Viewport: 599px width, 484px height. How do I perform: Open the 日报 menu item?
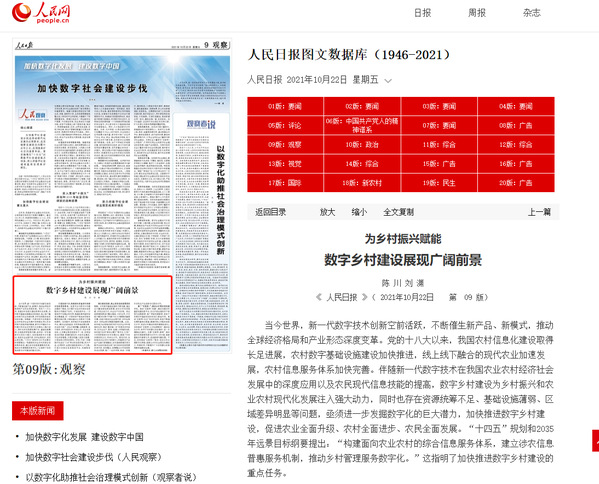(x=423, y=13)
